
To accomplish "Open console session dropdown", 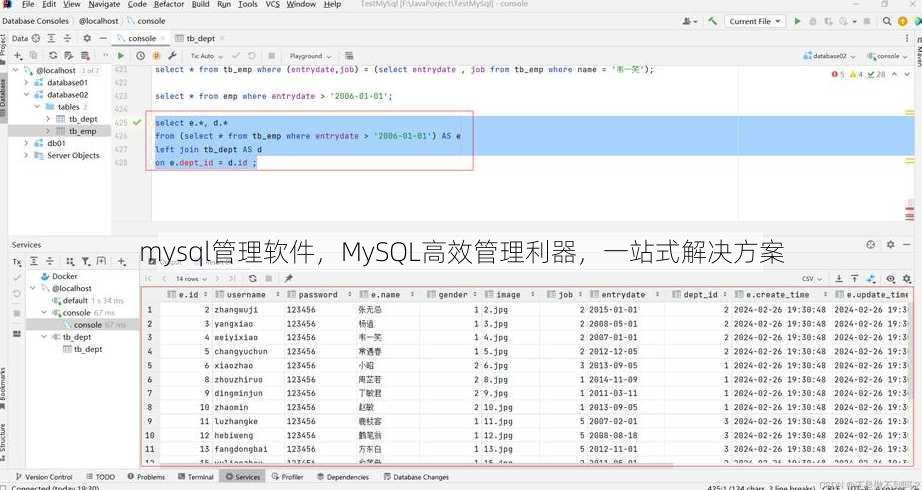I will tap(888, 56).
